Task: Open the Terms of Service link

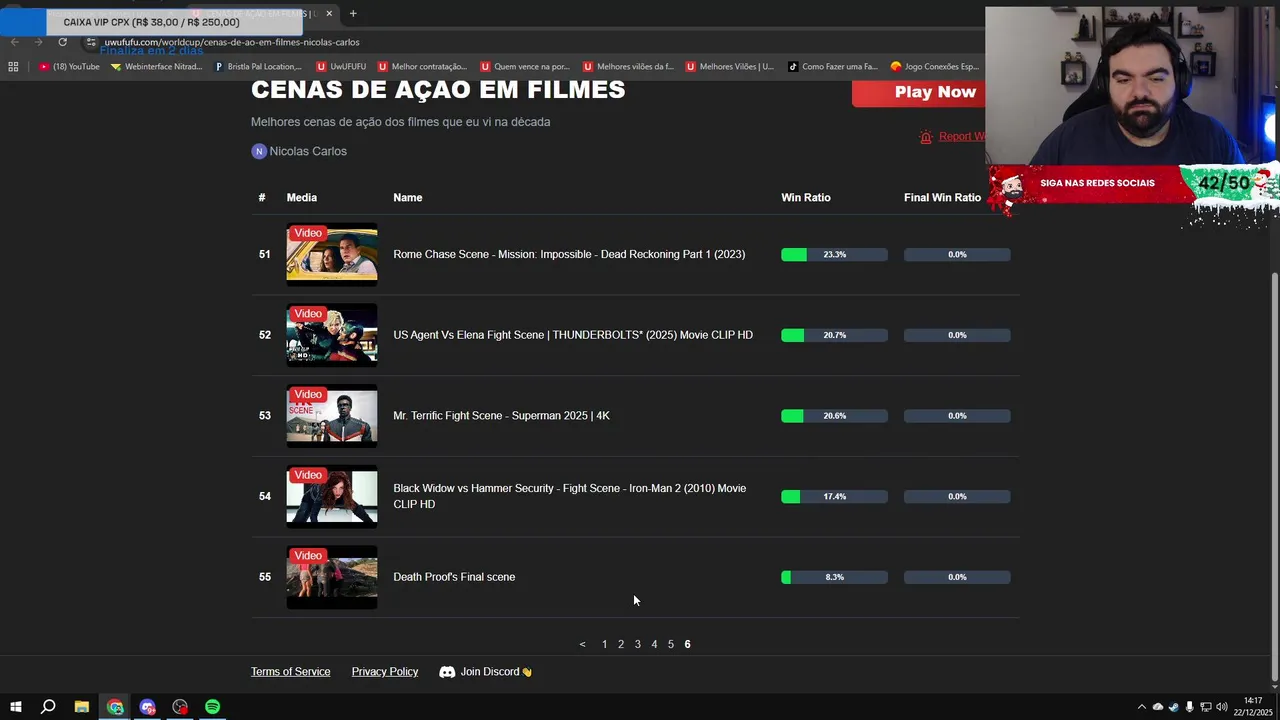Action: (290, 672)
